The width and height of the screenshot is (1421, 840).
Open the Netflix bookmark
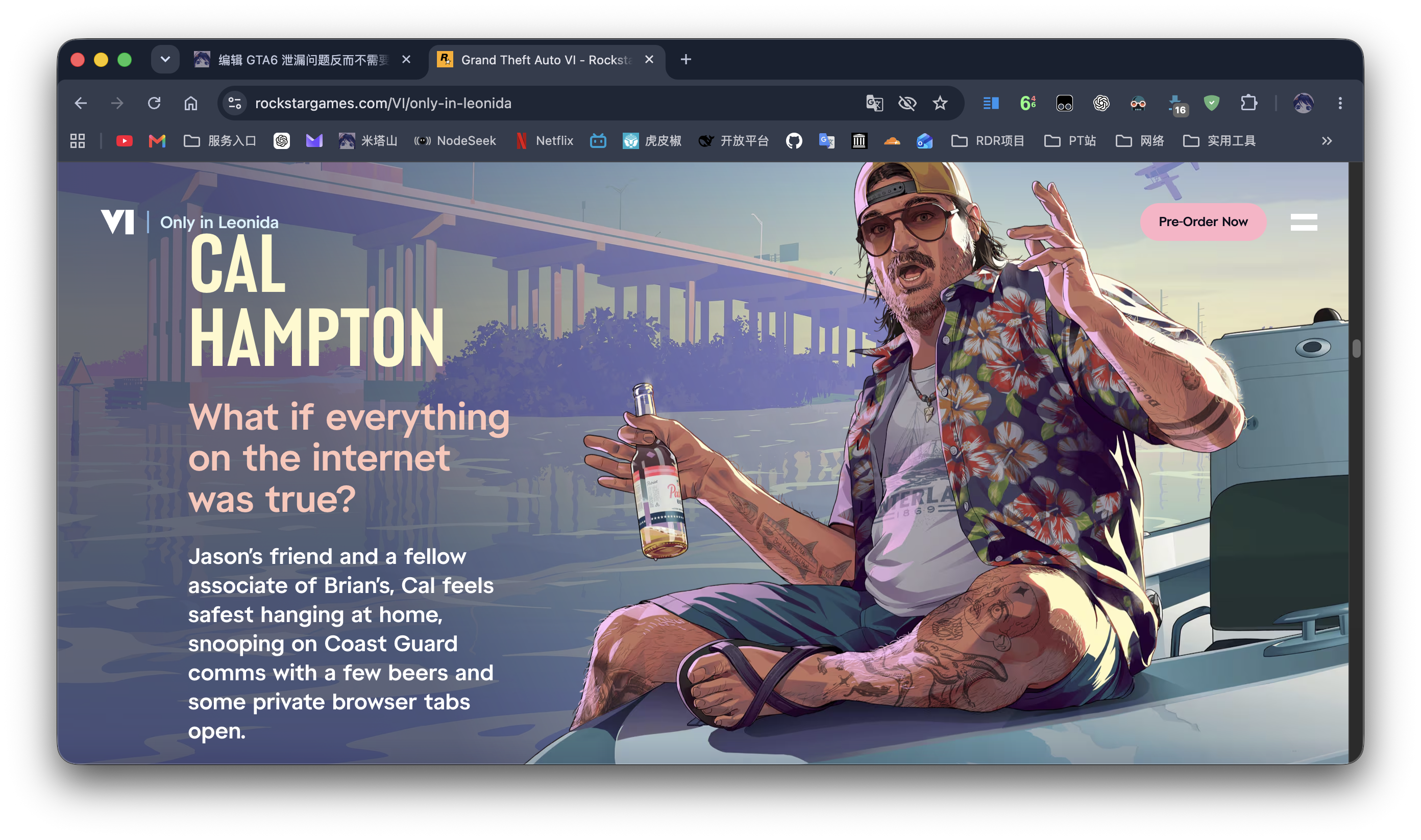[545, 141]
